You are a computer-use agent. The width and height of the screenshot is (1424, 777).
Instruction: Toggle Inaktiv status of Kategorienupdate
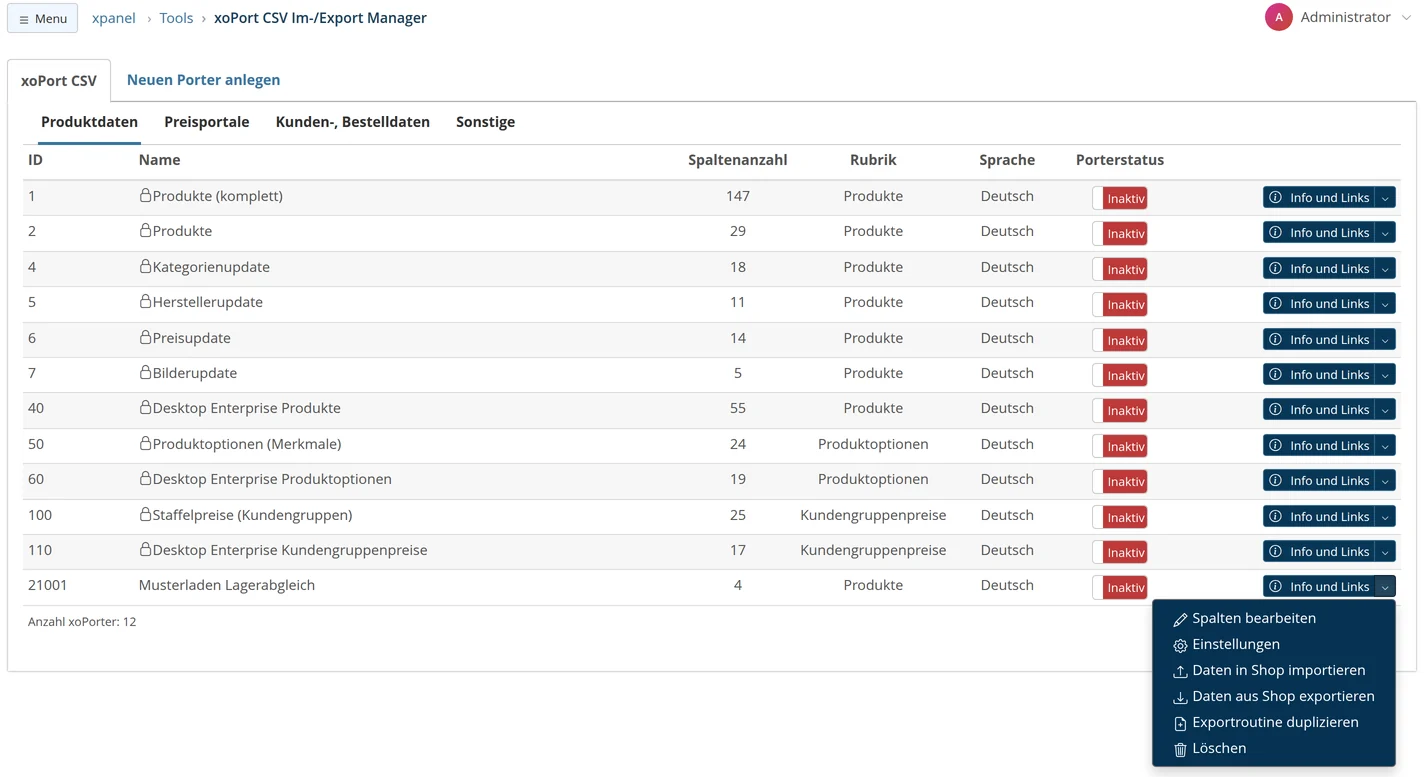coord(1120,269)
